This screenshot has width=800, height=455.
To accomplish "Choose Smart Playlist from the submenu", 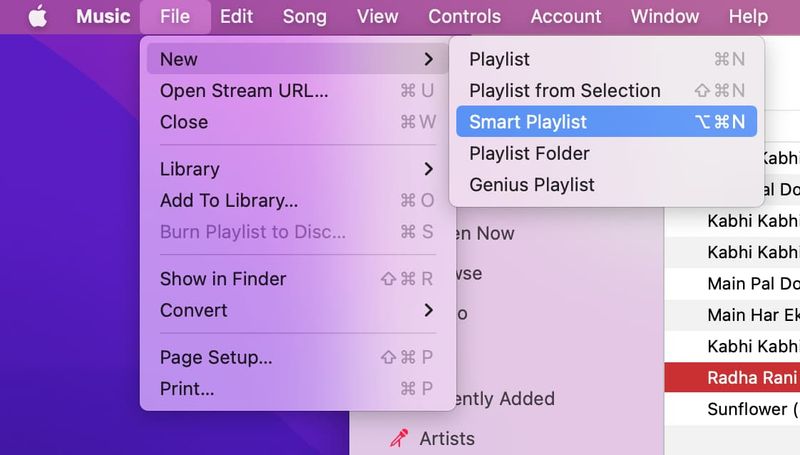I will pos(606,121).
